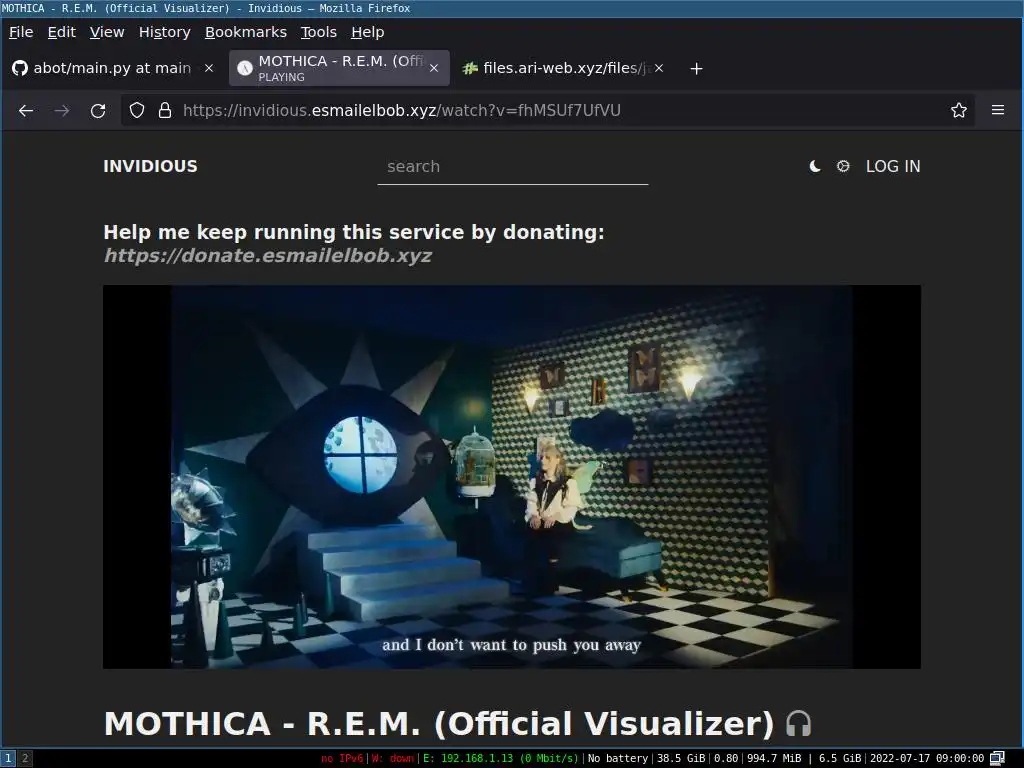
Task: Click the No battery status entry
Action: (x=618, y=758)
